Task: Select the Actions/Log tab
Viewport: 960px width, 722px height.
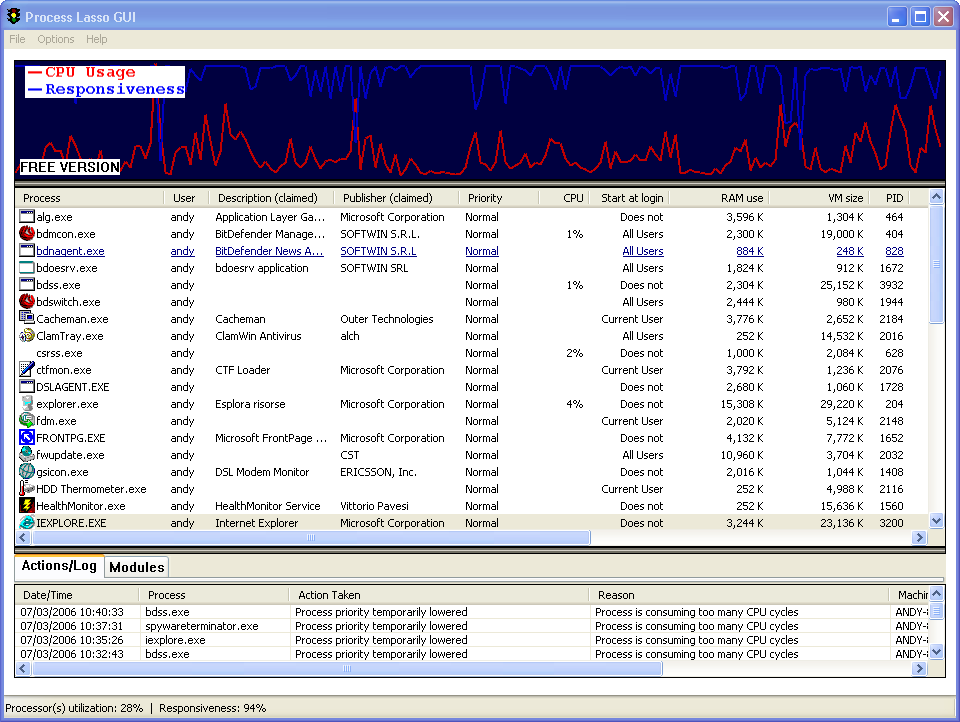Action: point(59,566)
